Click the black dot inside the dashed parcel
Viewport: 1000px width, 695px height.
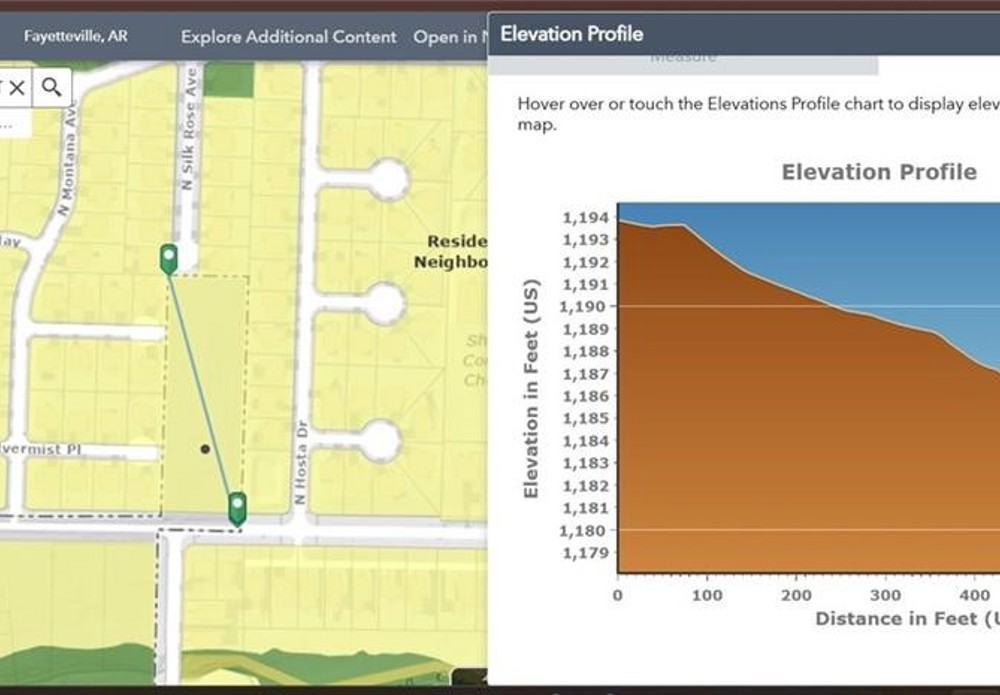[x=205, y=449]
